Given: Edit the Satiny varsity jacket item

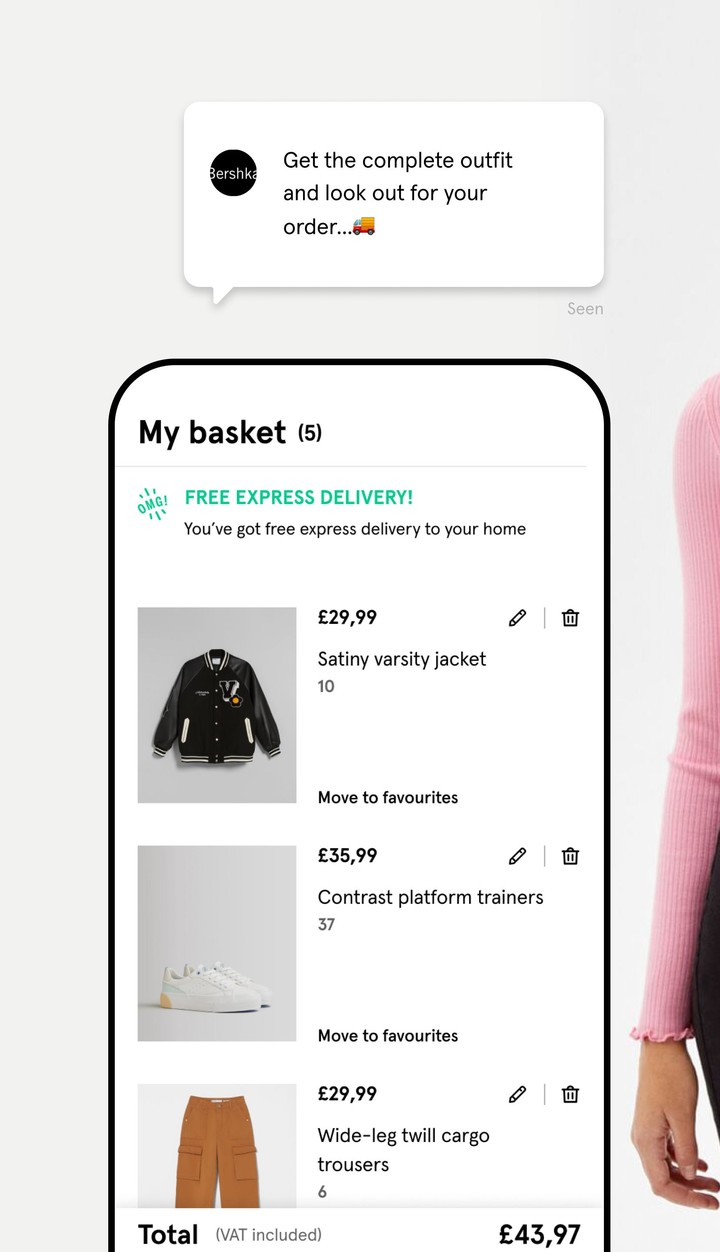Looking at the screenshot, I should (x=517, y=618).
